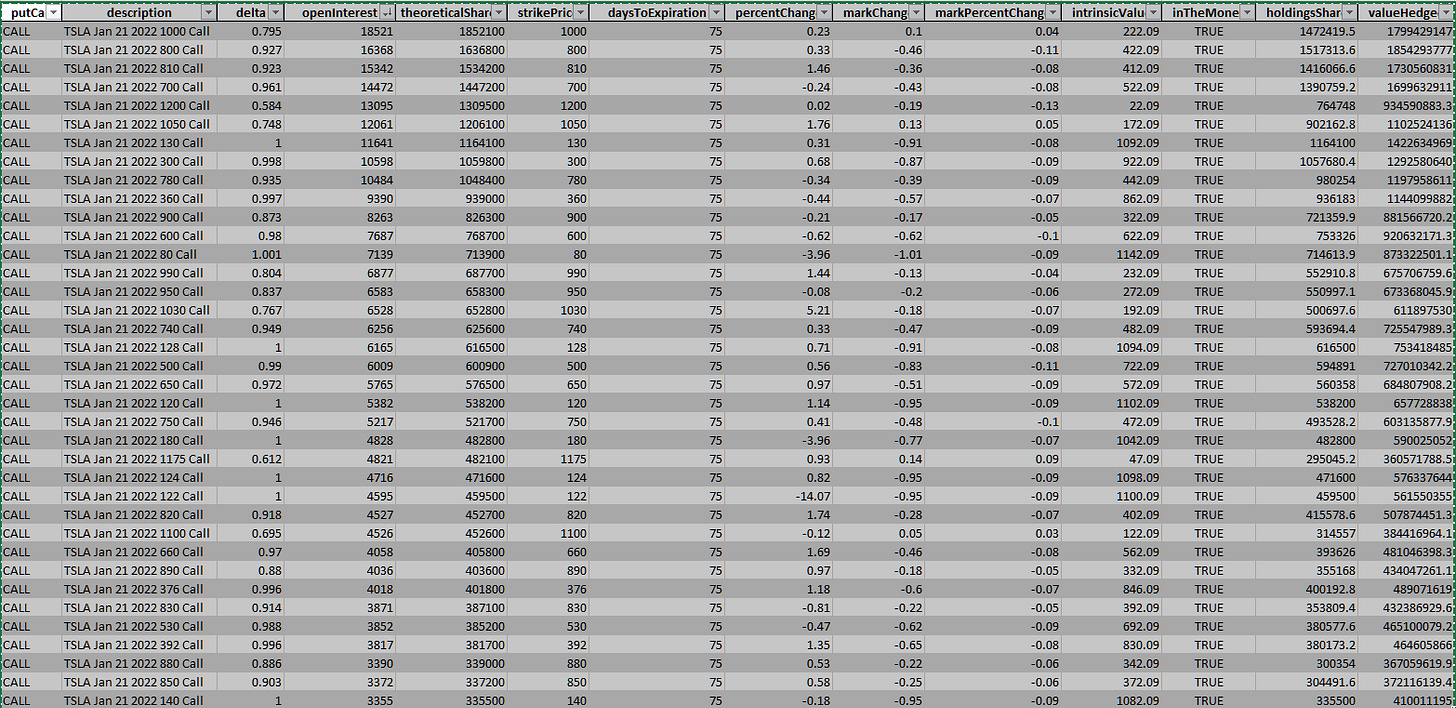Open the strikePric column filter dropdown

point(580,13)
